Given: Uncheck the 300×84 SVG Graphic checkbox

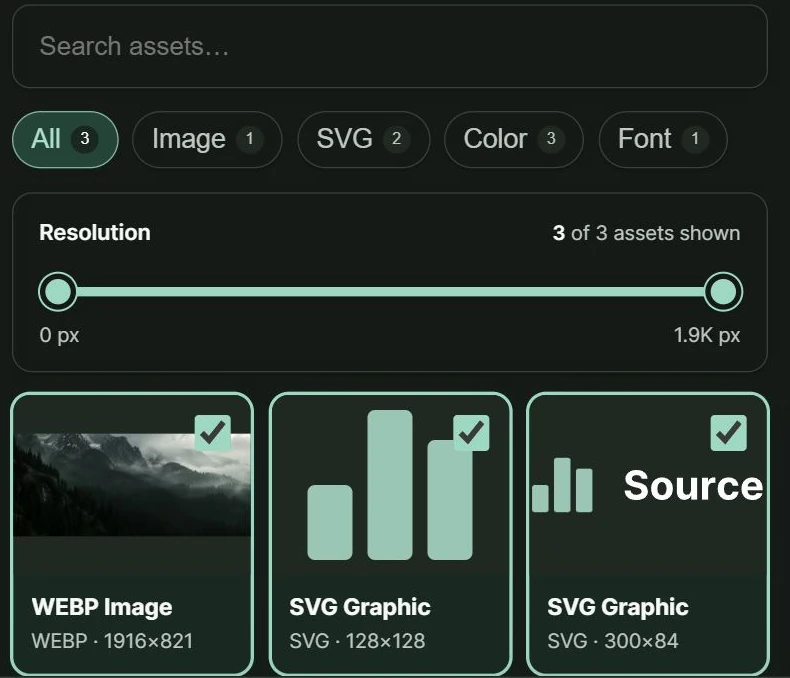Looking at the screenshot, I should coord(729,433).
